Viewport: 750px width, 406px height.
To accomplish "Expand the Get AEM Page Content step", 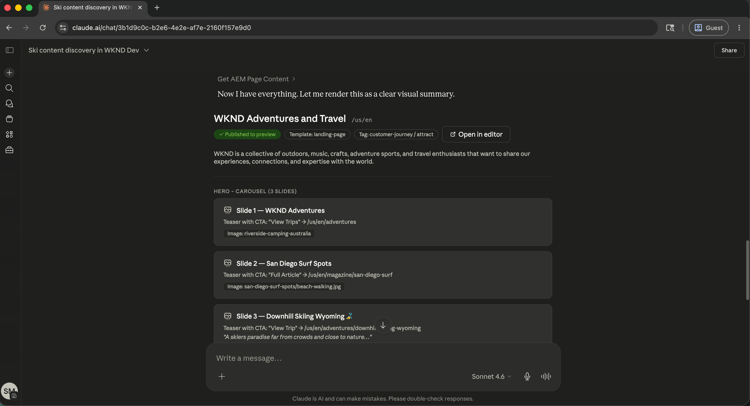I will 256,79.
